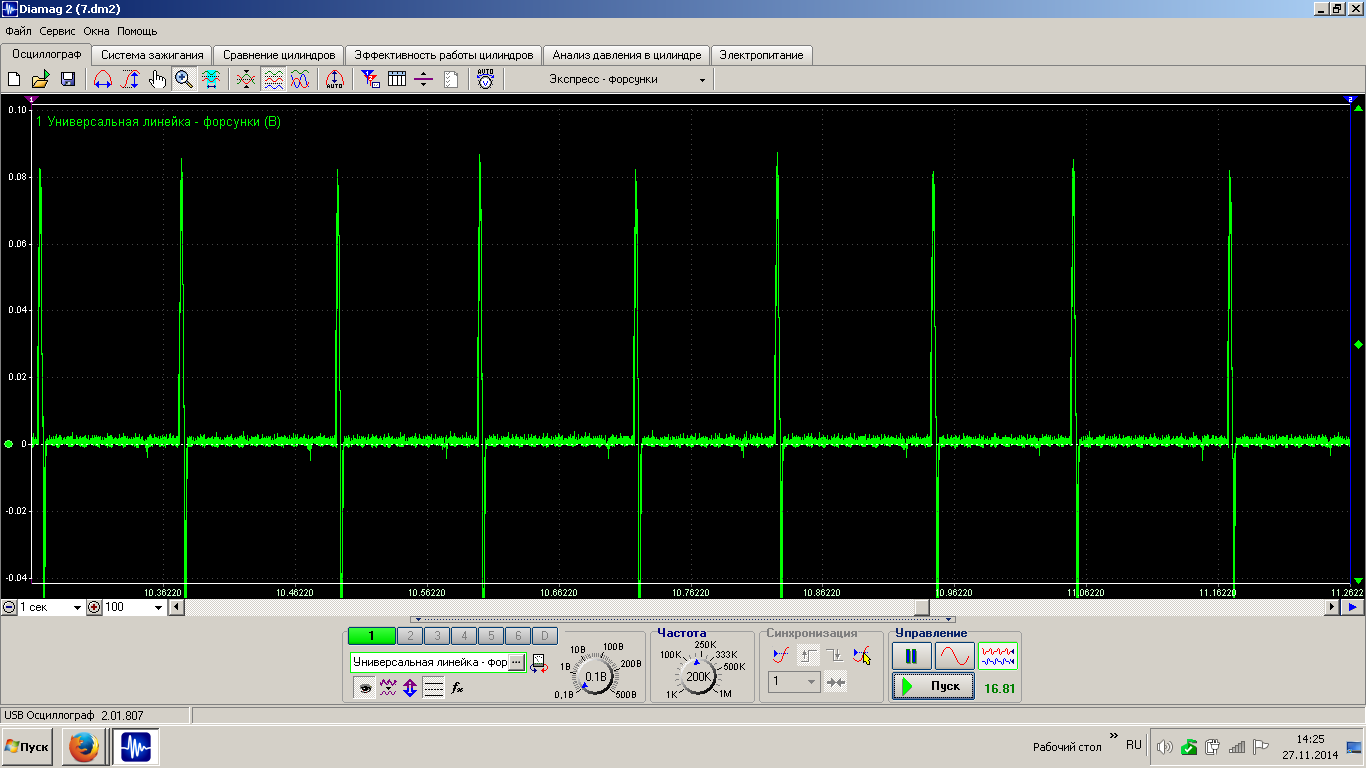Open the table view icon
This screenshot has width=1366, height=768.
(397, 79)
